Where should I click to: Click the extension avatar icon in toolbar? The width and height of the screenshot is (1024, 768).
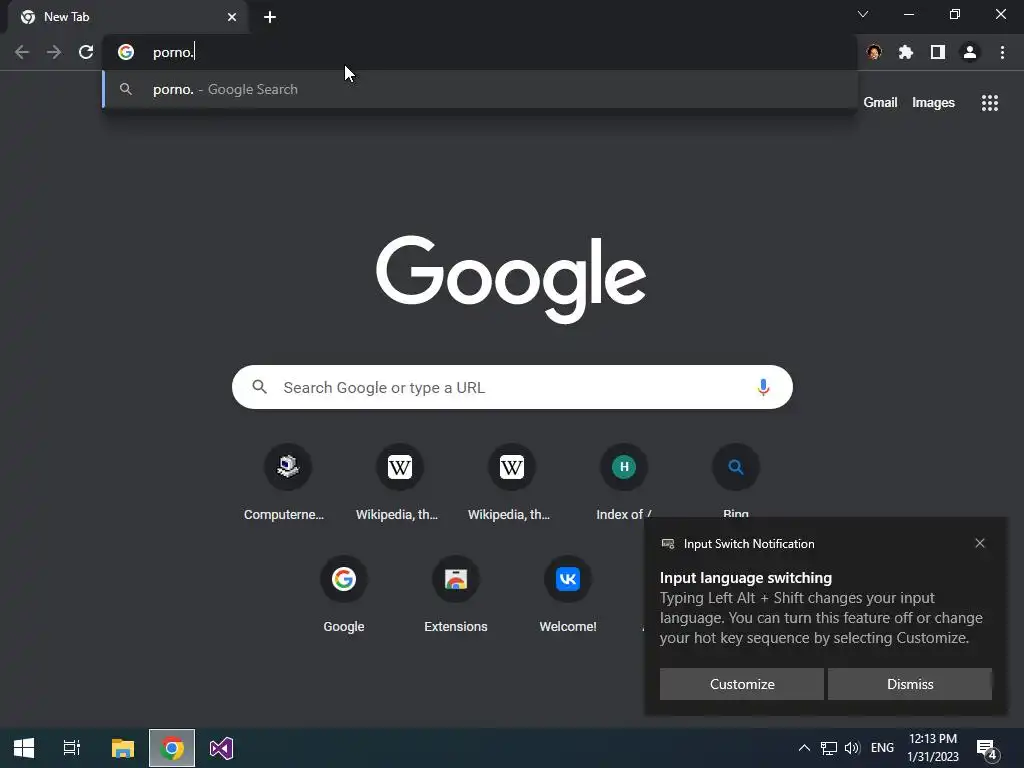point(874,52)
